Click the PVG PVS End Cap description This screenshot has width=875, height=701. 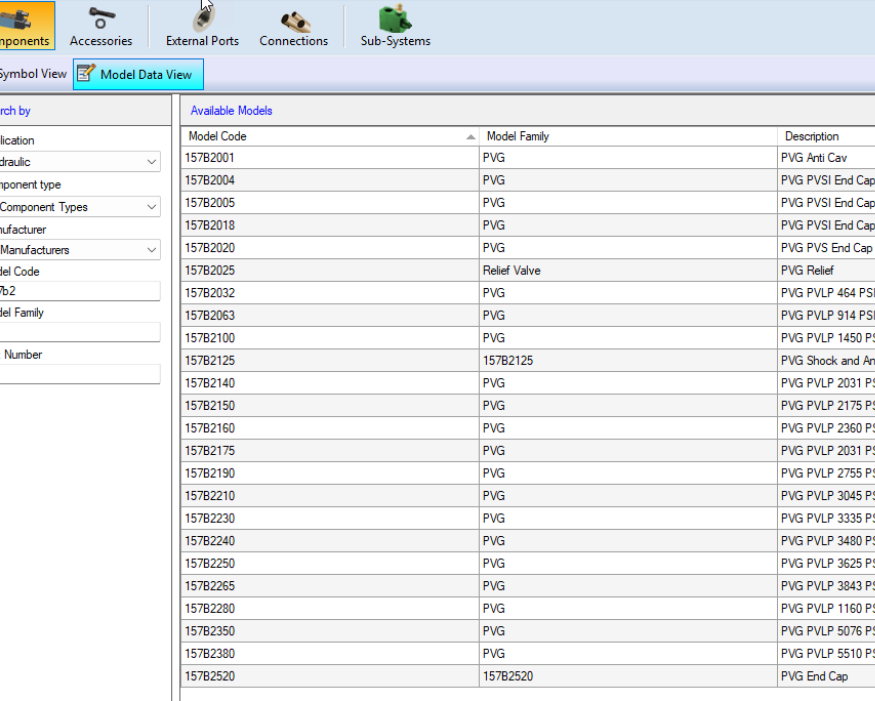point(826,248)
